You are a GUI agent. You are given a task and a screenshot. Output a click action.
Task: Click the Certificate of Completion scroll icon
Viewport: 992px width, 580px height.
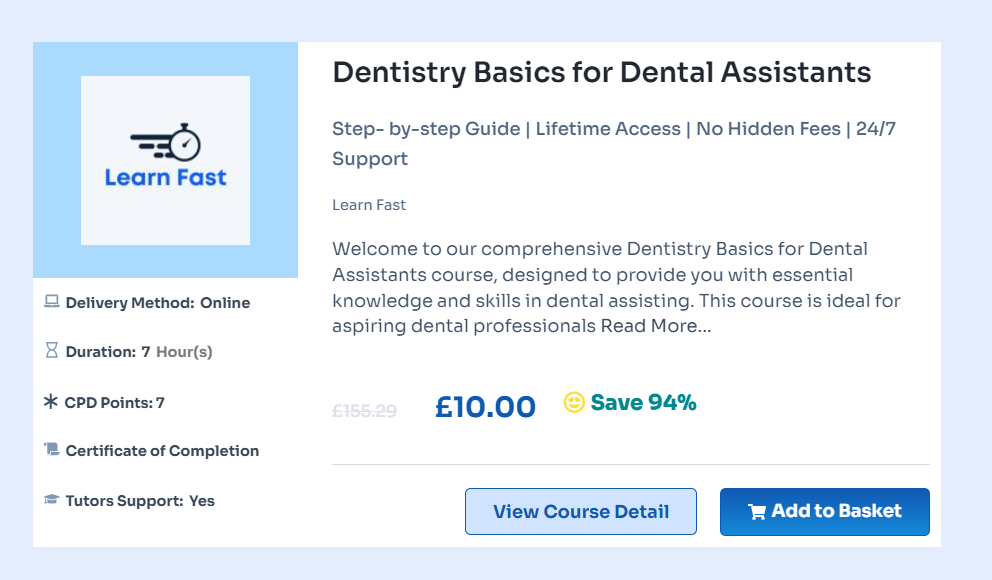click(52, 450)
